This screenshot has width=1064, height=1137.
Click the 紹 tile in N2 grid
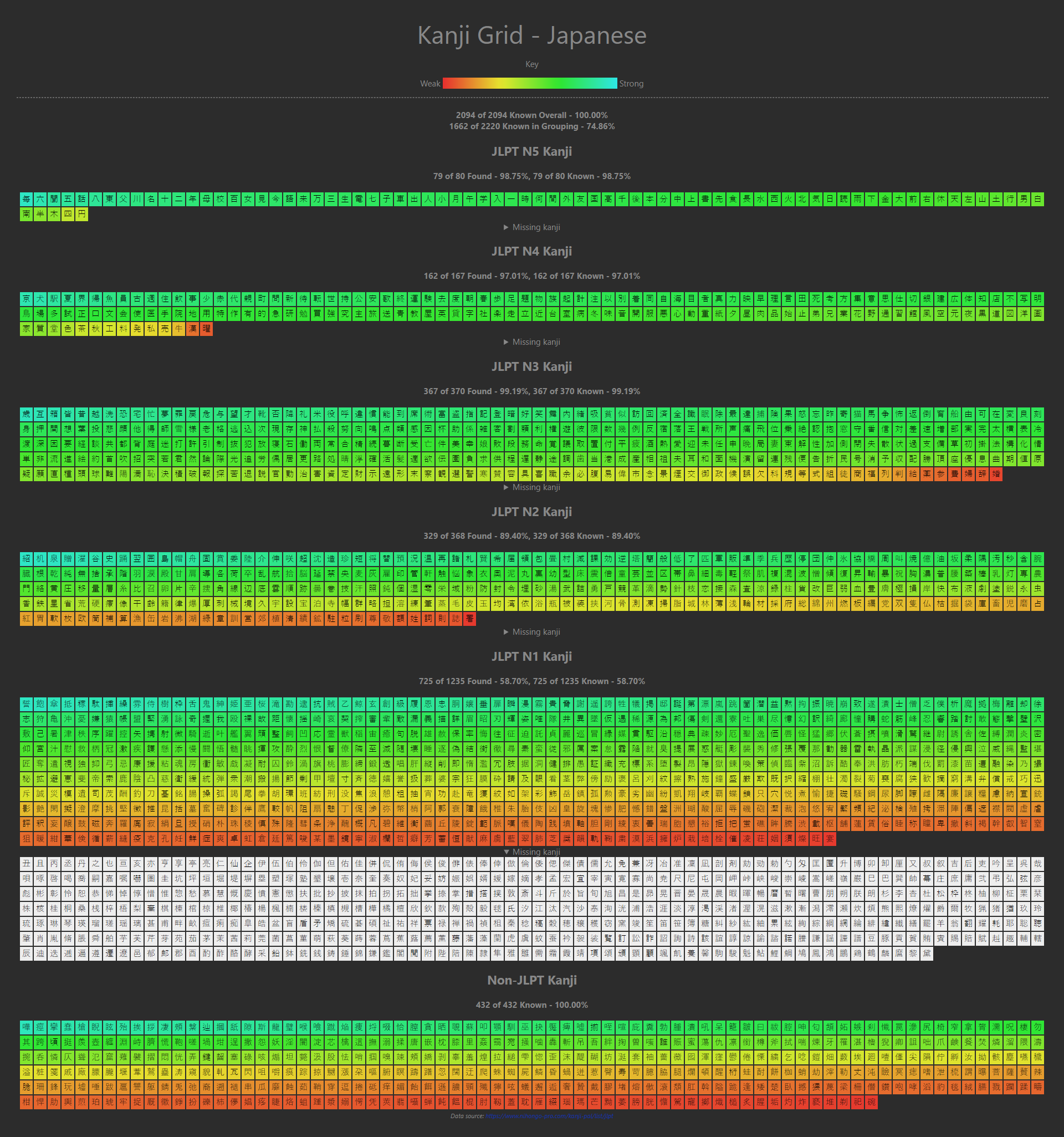click(26, 559)
